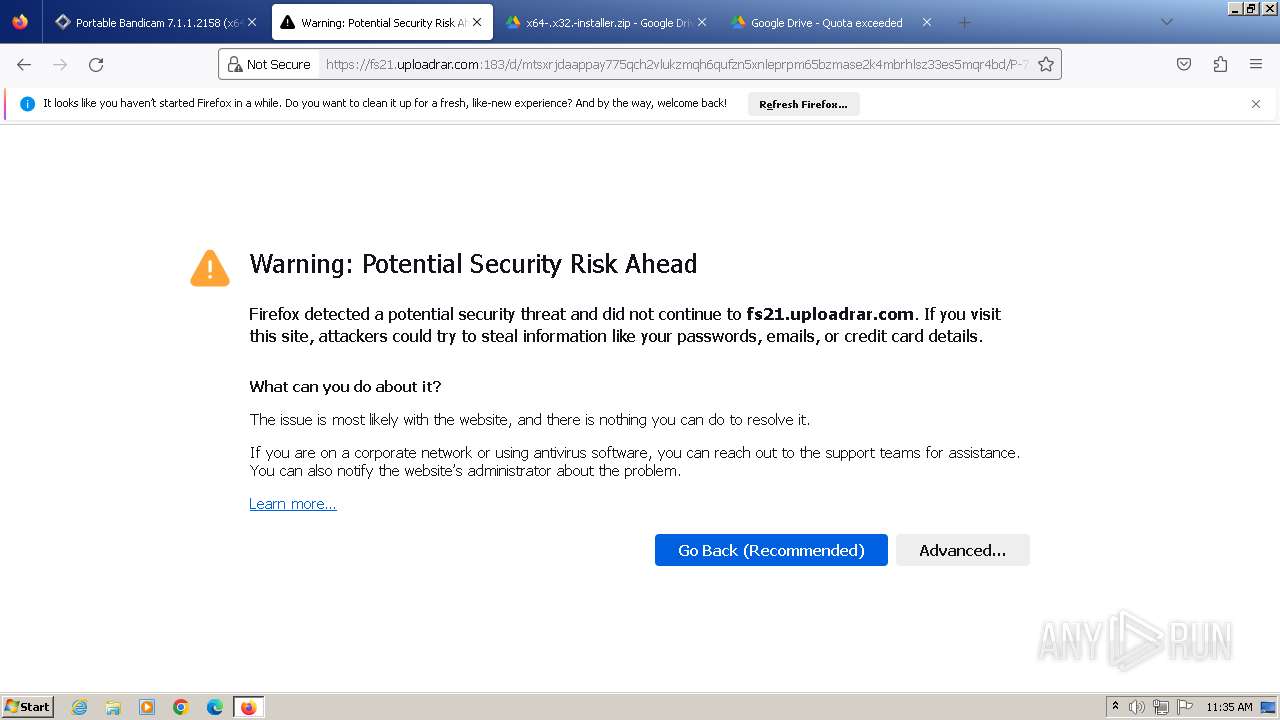Screen dimensions: 1280x720
Task: Expand the list all tabs dropdown
Action: (x=1166, y=22)
